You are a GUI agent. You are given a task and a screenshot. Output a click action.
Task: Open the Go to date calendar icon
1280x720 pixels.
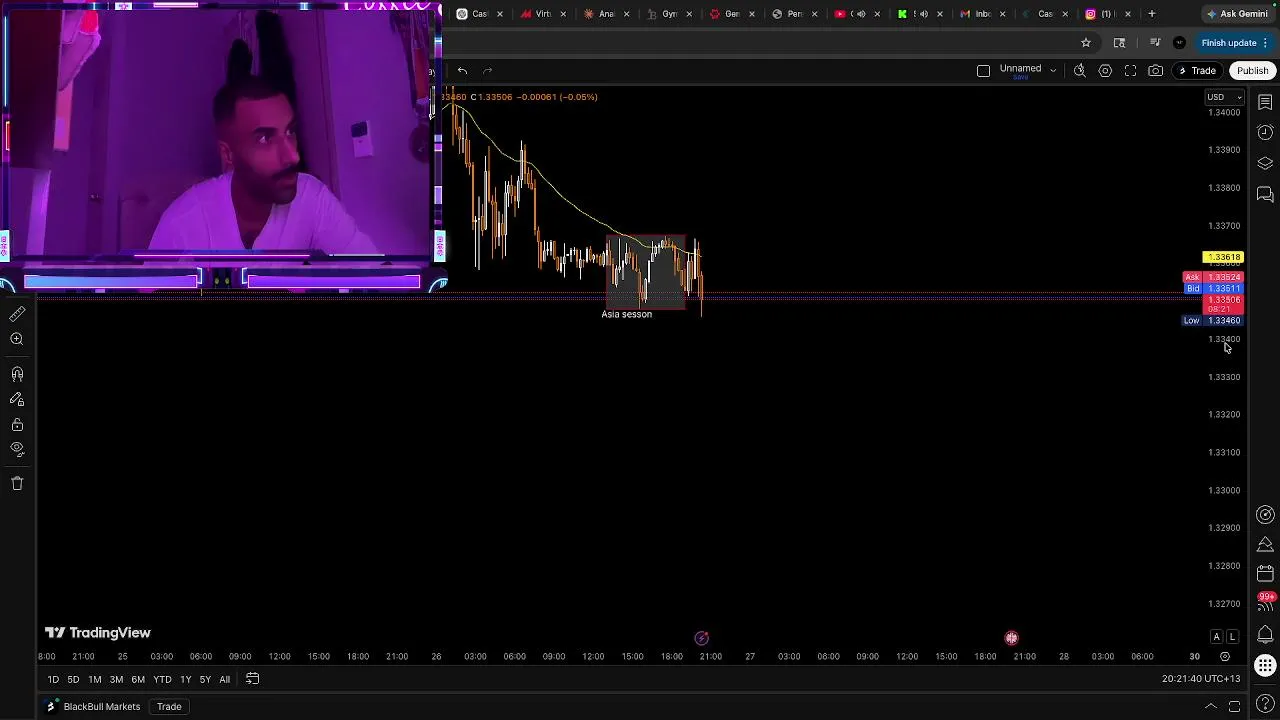tap(253, 679)
